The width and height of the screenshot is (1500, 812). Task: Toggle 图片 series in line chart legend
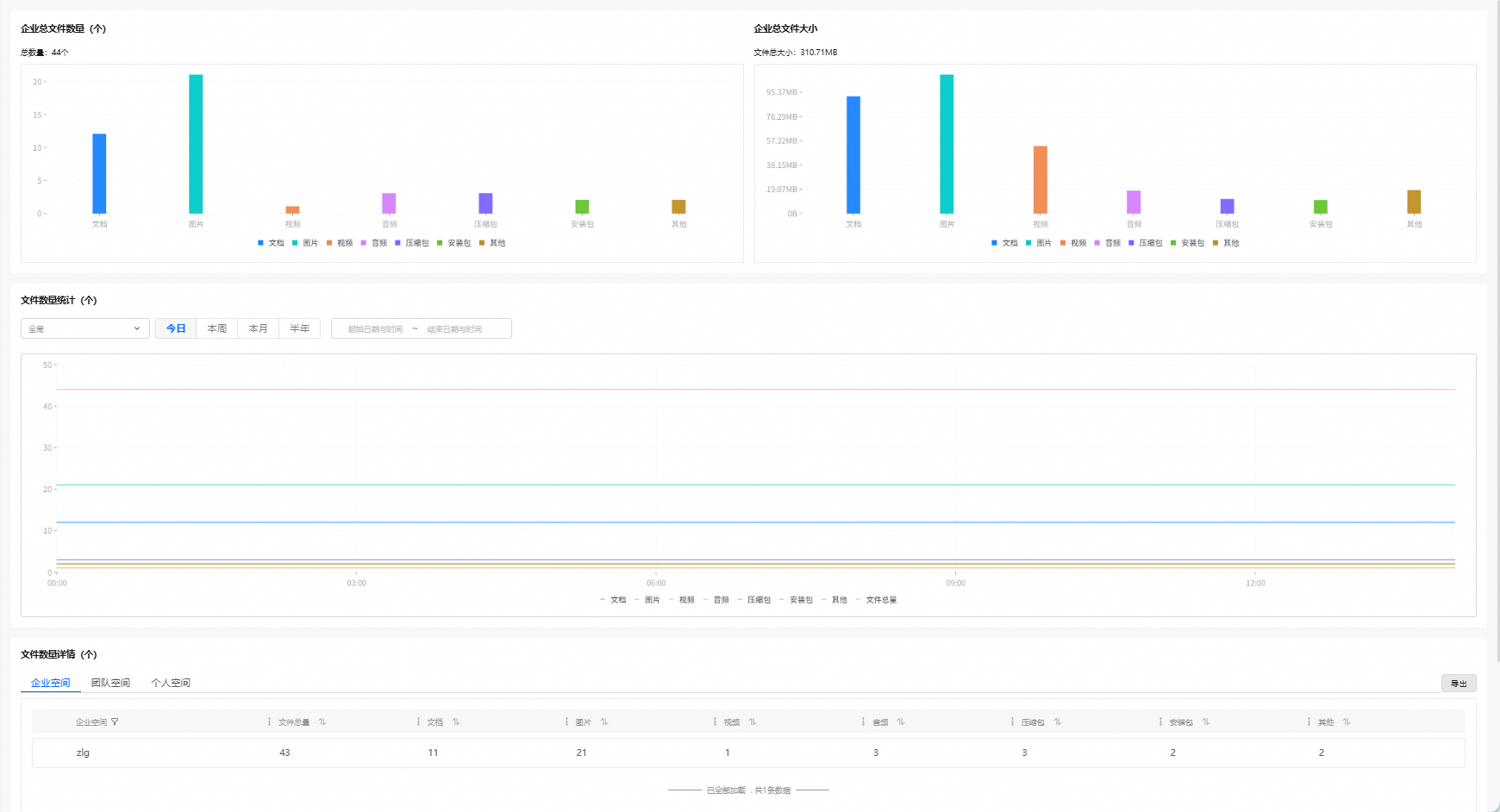[647, 600]
